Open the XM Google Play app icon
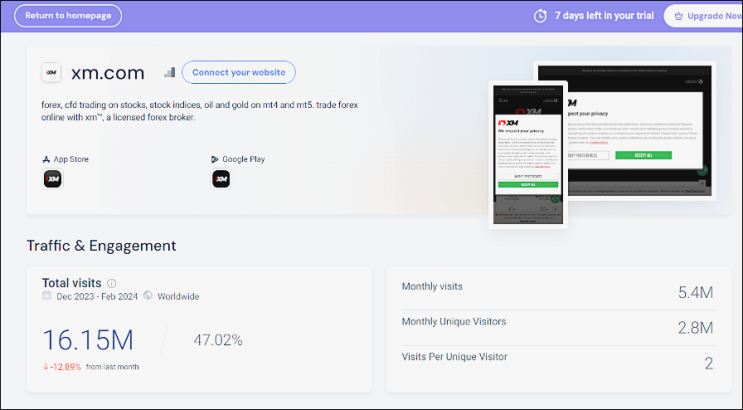 click(221, 179)
